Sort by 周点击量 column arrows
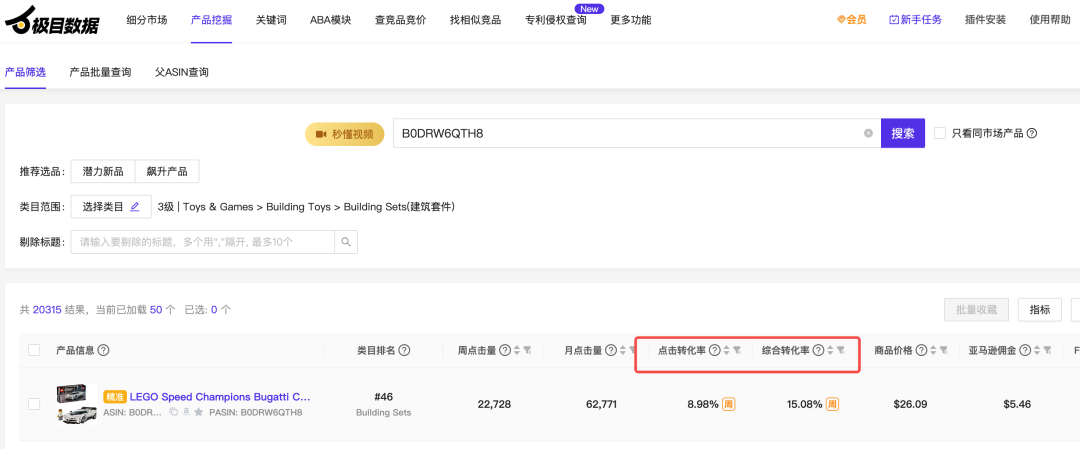The height and width of the screenshot is (449, 1080). point(517,351)
